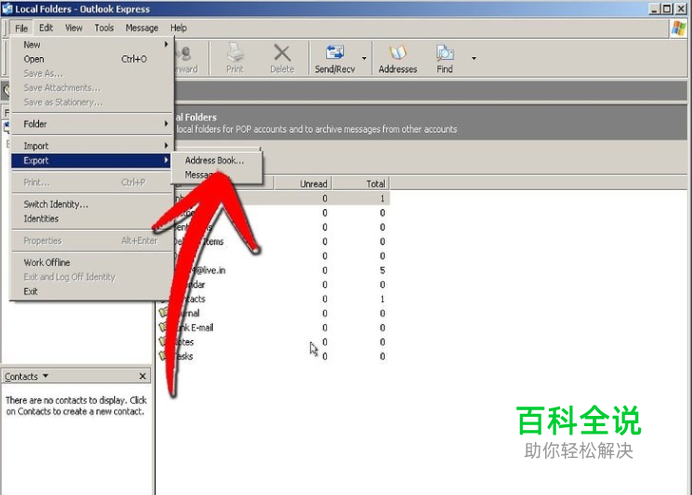Click the Total column header
This screenshot has height=495, width=692.
(x=361, y=184)
